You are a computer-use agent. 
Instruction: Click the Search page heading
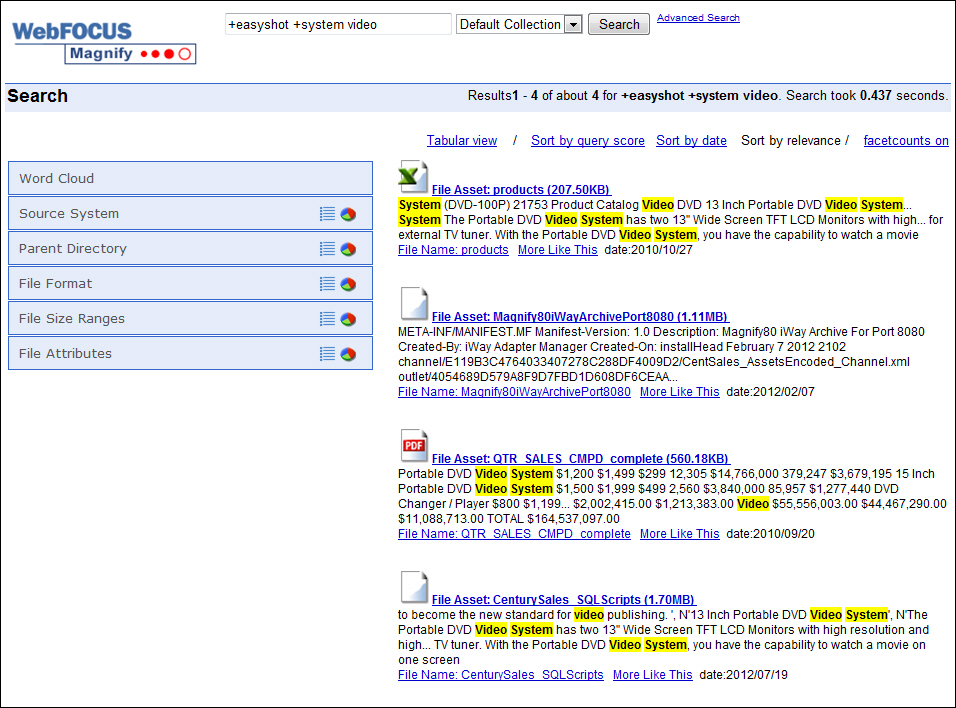[x=37, y=96]
